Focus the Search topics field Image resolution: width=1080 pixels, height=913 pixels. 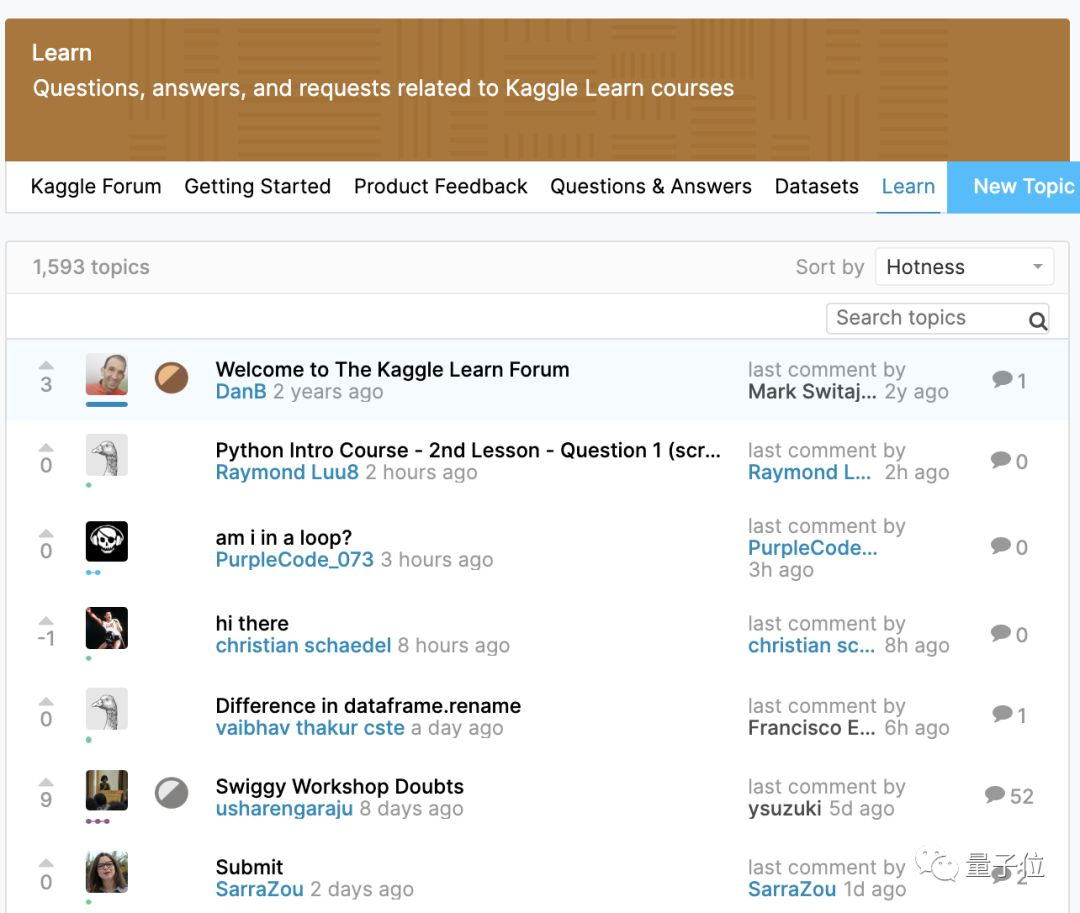pos(937,318)
